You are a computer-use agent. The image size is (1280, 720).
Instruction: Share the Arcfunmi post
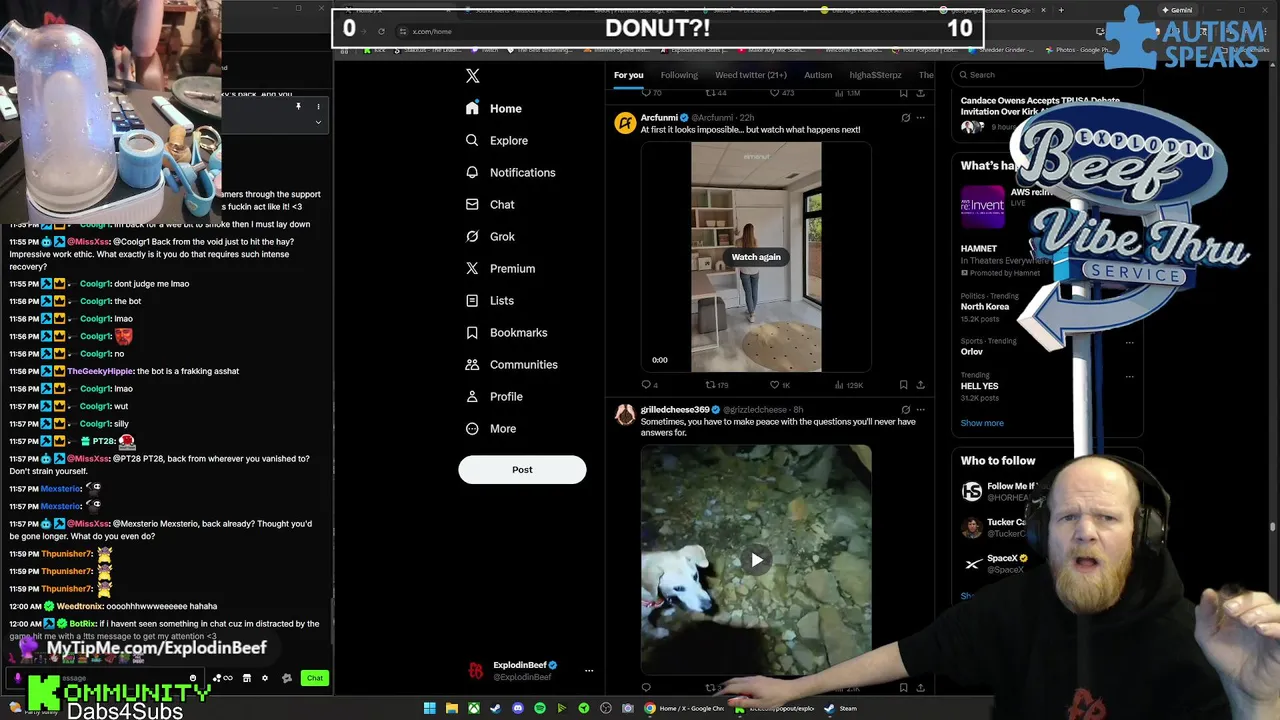click(x=920, y=385)
